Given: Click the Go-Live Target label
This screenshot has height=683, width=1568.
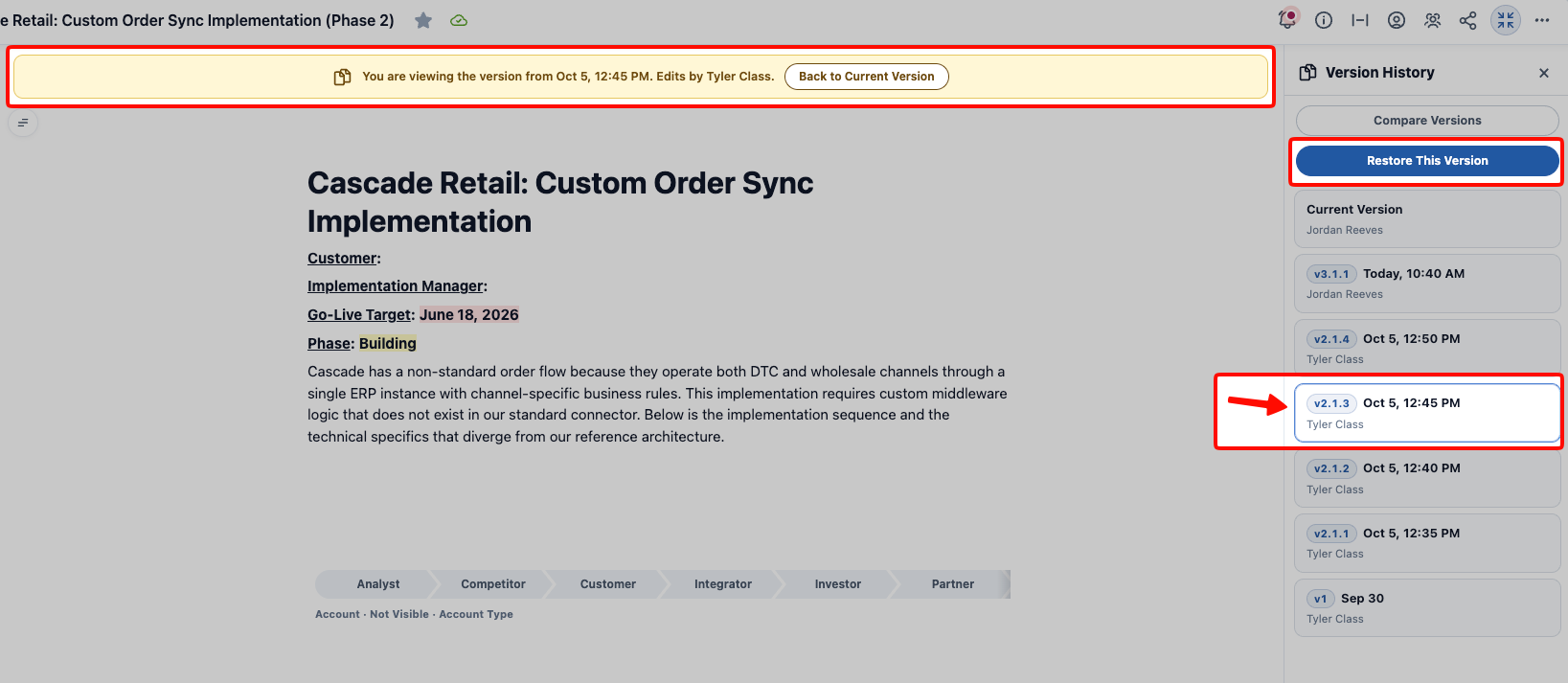Looking at the screenshot, I should [359, 315].
